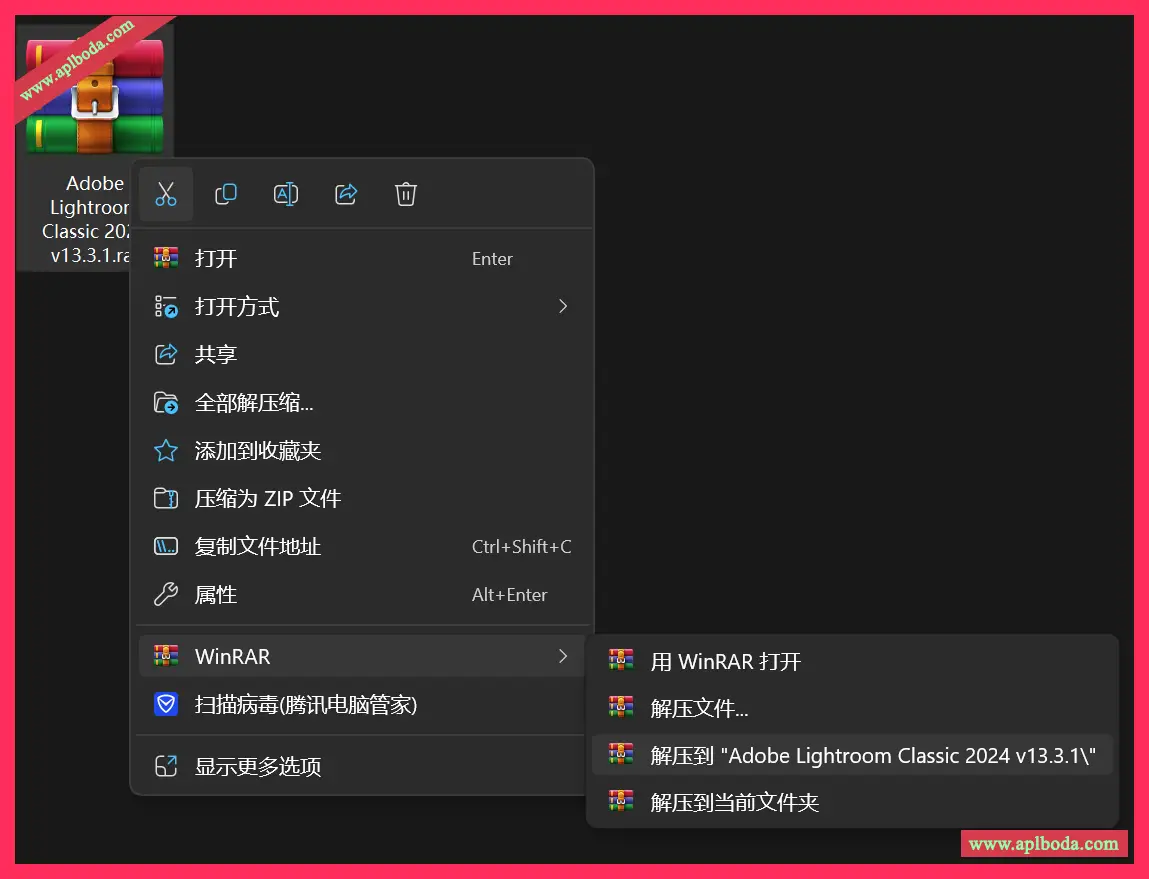Viewport: 1149px width, 879px height.
Task: Expand the WinRAR submenu chevron
Action: point(563,657)
